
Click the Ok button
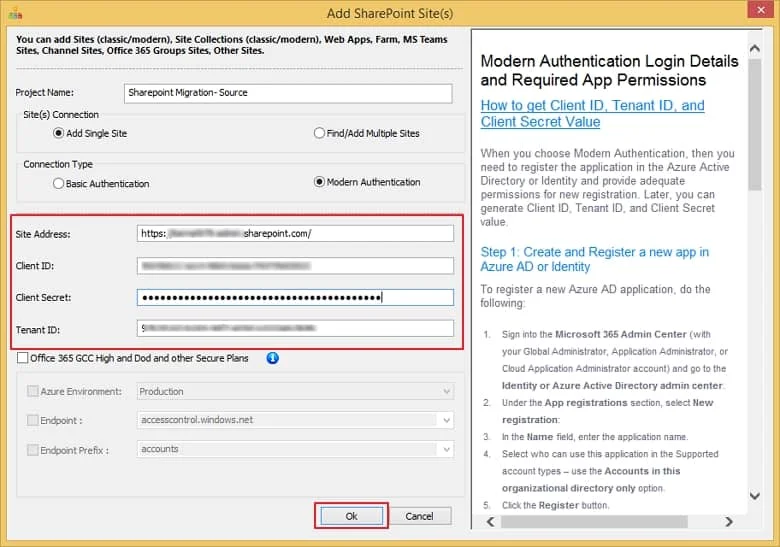[x=352, y=516]
